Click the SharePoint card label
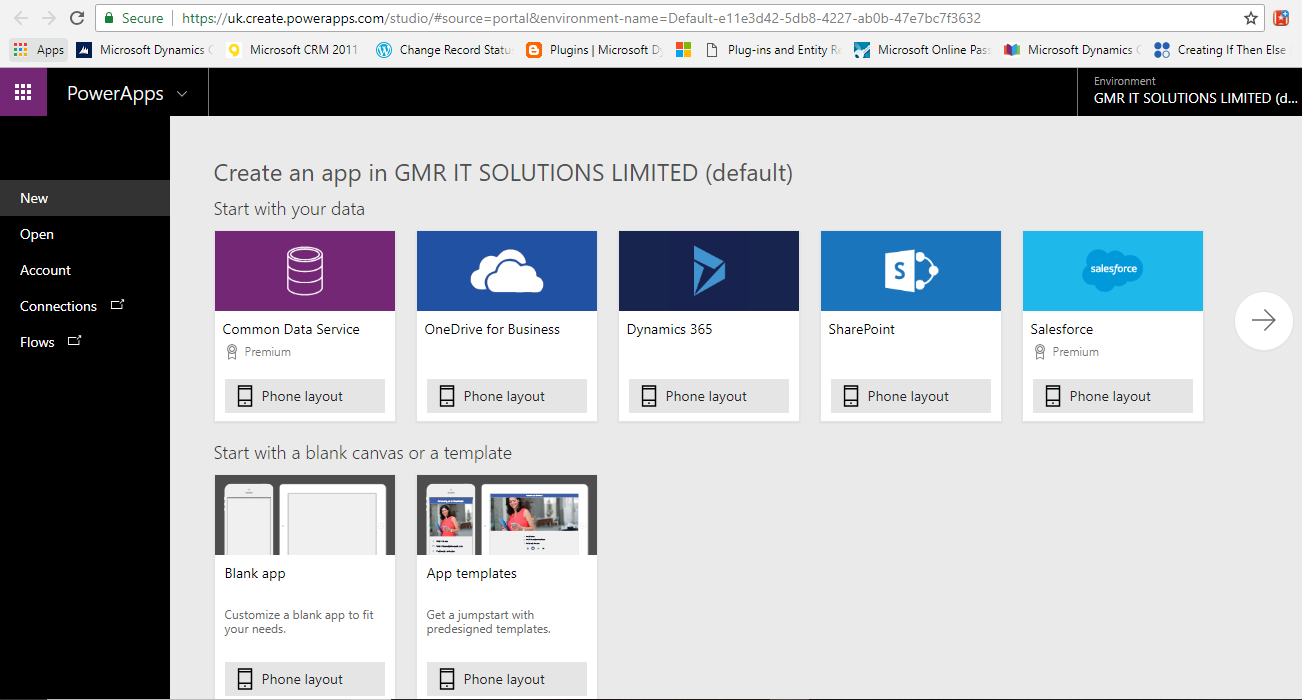The image size is (1302, 700). click(x=862, y=329)
